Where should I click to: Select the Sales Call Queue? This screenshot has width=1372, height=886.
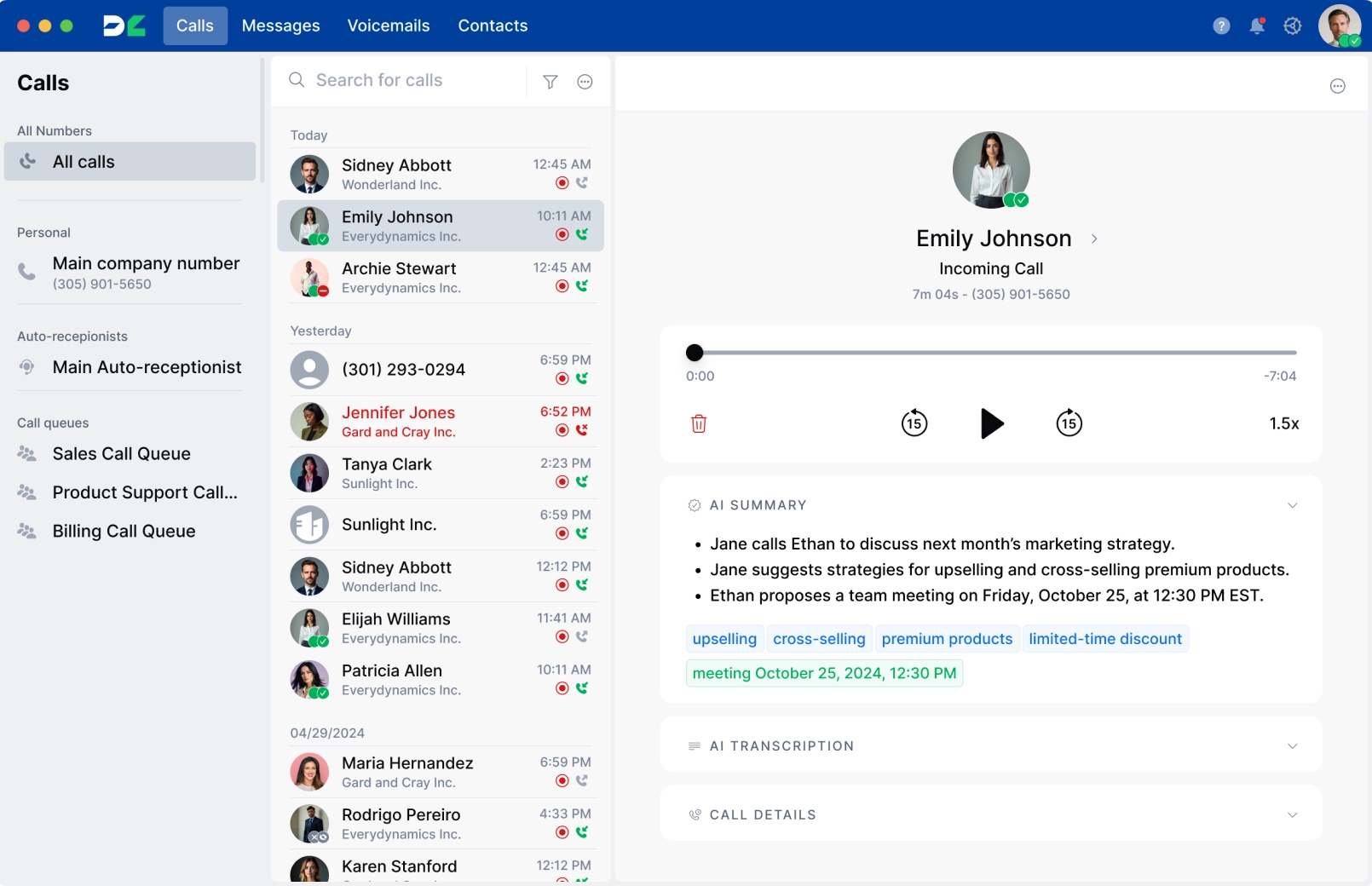coord(121,454)
